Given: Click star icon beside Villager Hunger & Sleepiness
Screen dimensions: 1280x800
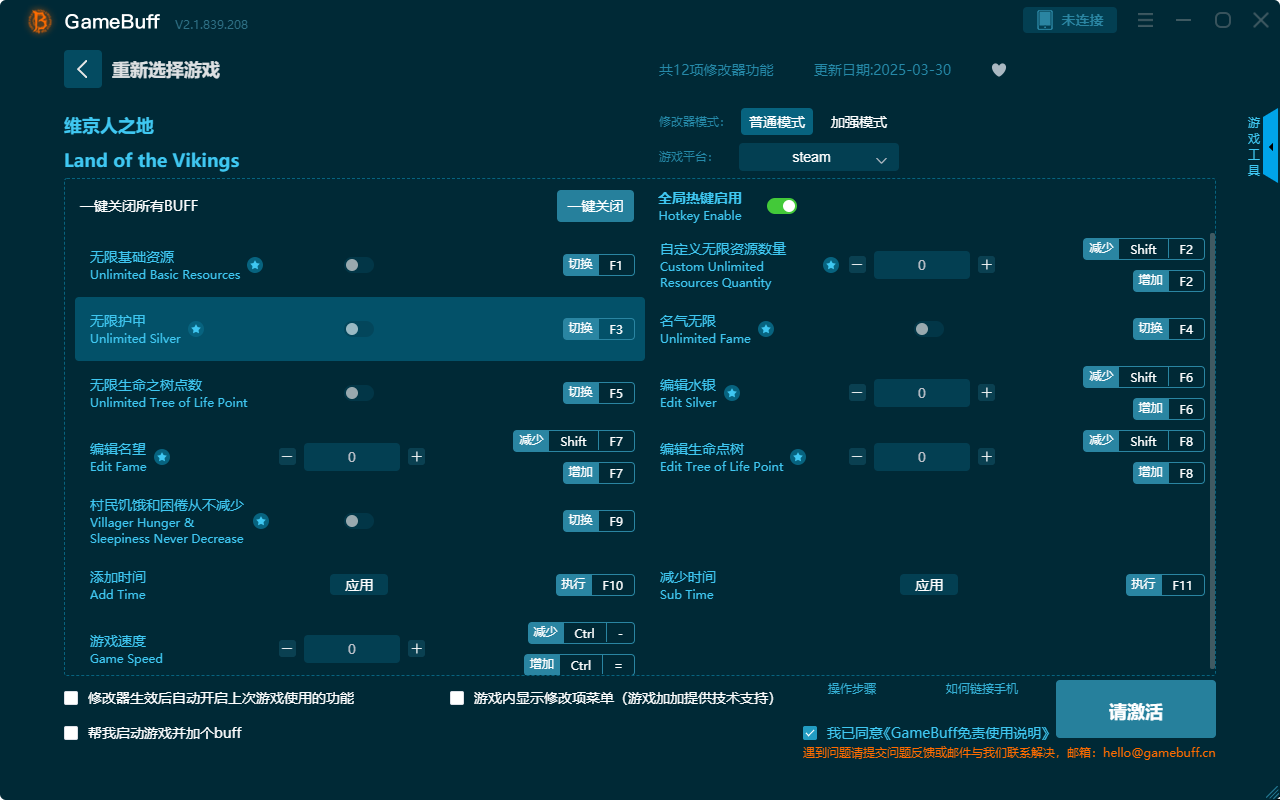Looking at the screenshot, I should 261,521.
